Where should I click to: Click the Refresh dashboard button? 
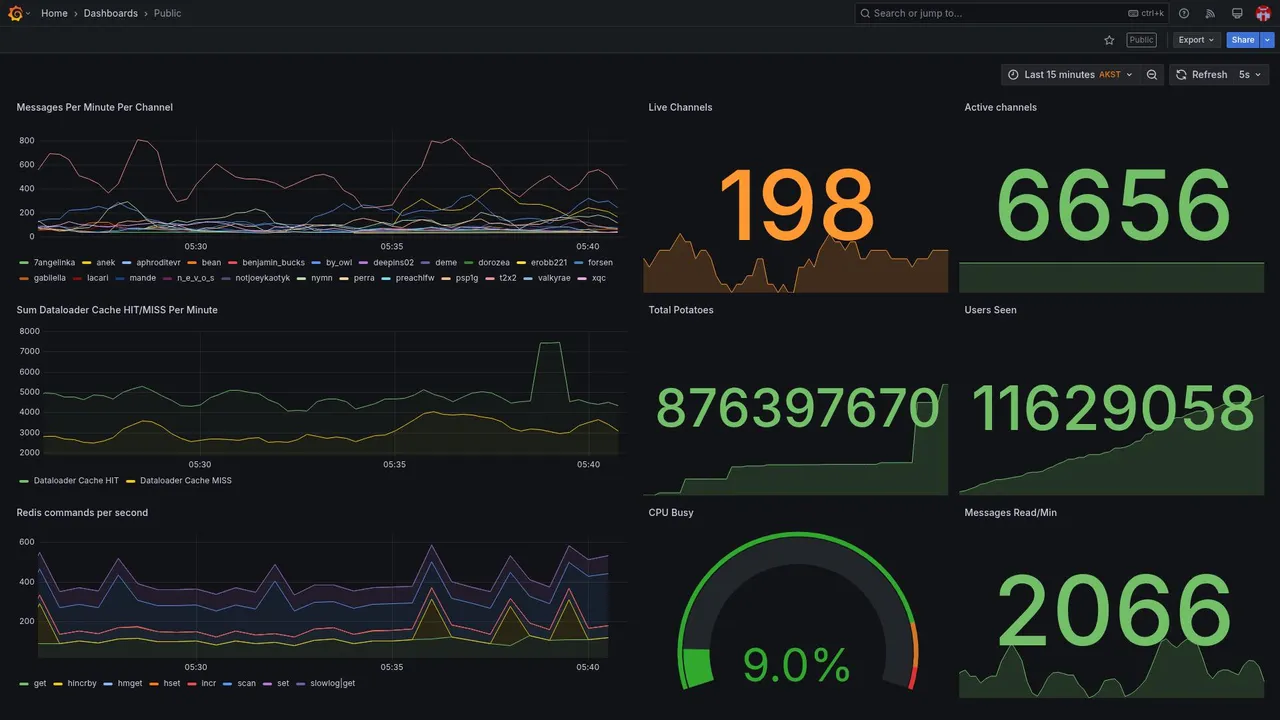click(1200, 75)
